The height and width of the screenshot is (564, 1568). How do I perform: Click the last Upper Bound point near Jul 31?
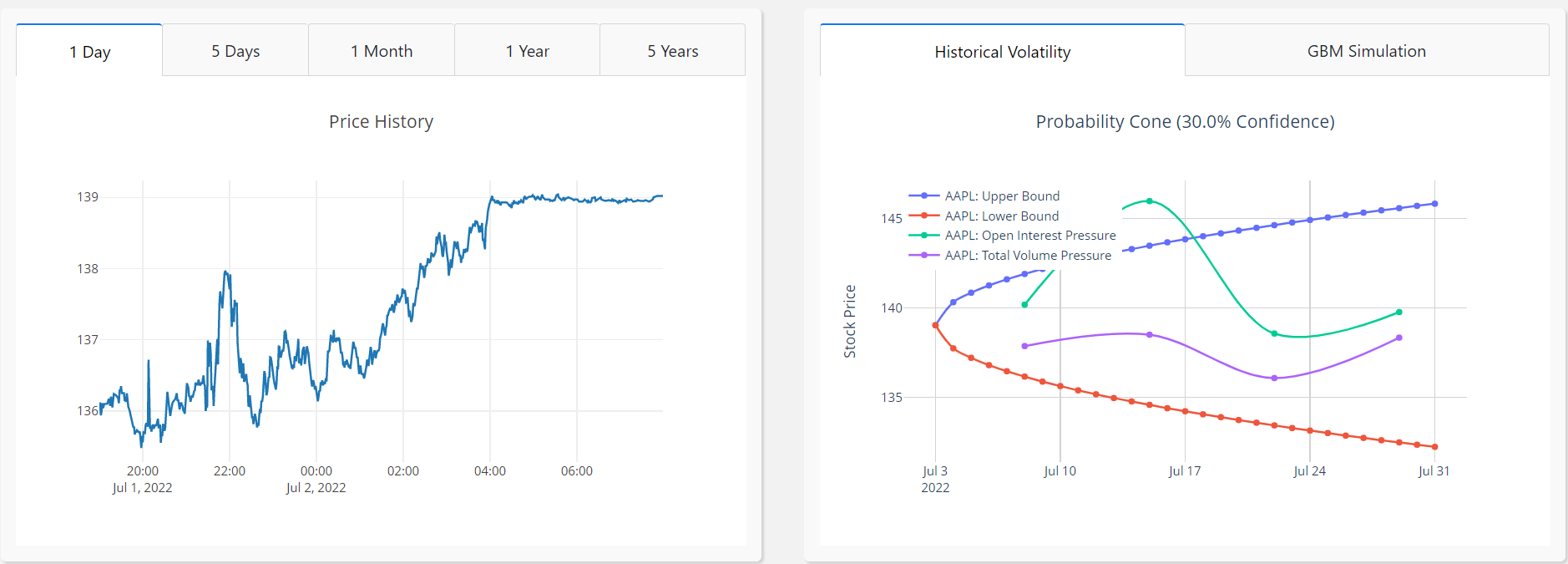[1435, 204]
